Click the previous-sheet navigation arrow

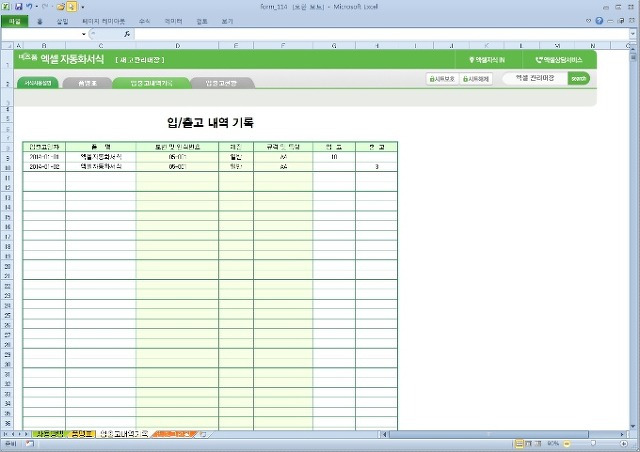point(13,434)
